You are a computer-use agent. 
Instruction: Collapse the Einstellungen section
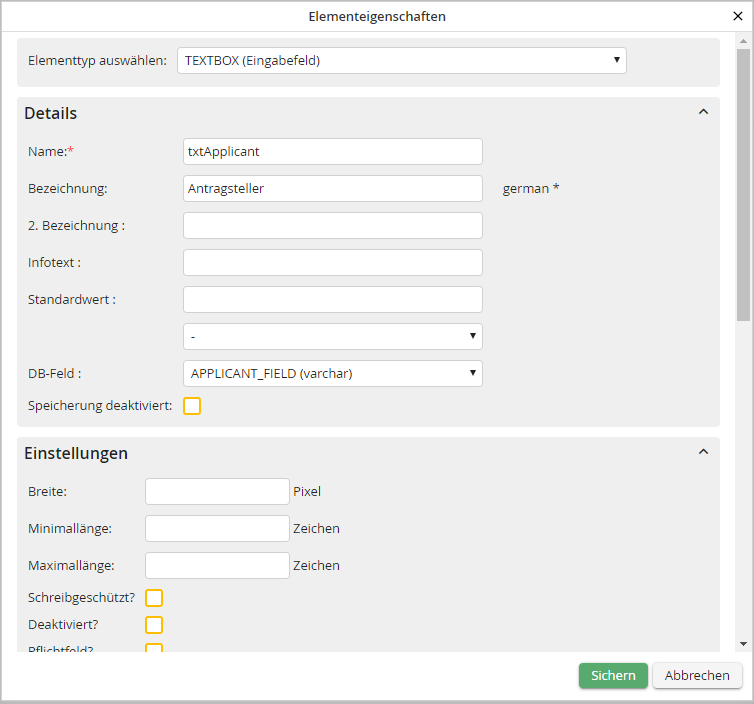(703, 452)
